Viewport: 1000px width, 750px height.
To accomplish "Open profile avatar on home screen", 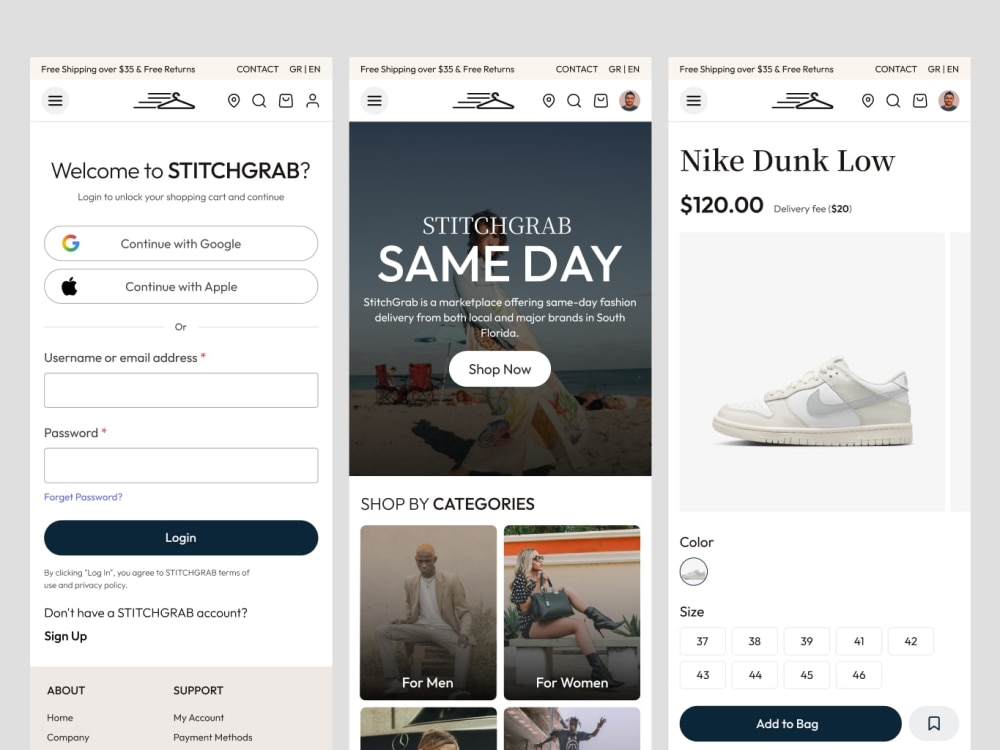I will coord(629,101).
